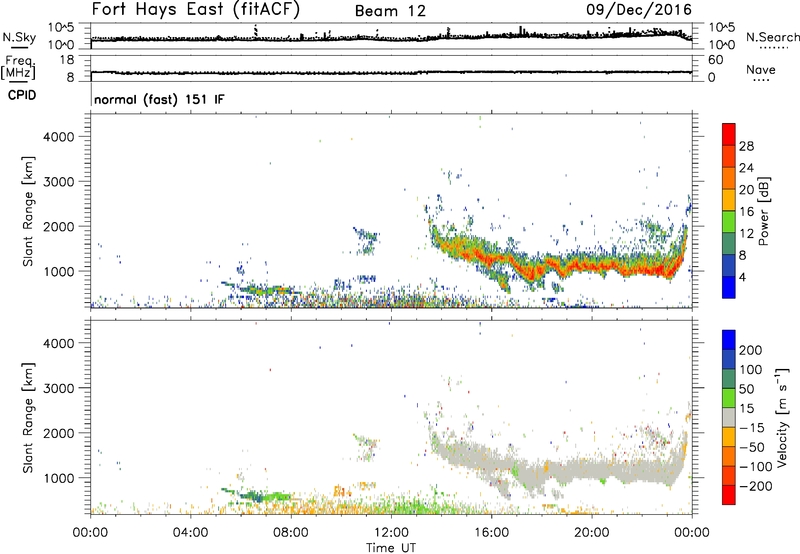
Task: Click the blue bottom of power color bar
Action: click(729, 287)
